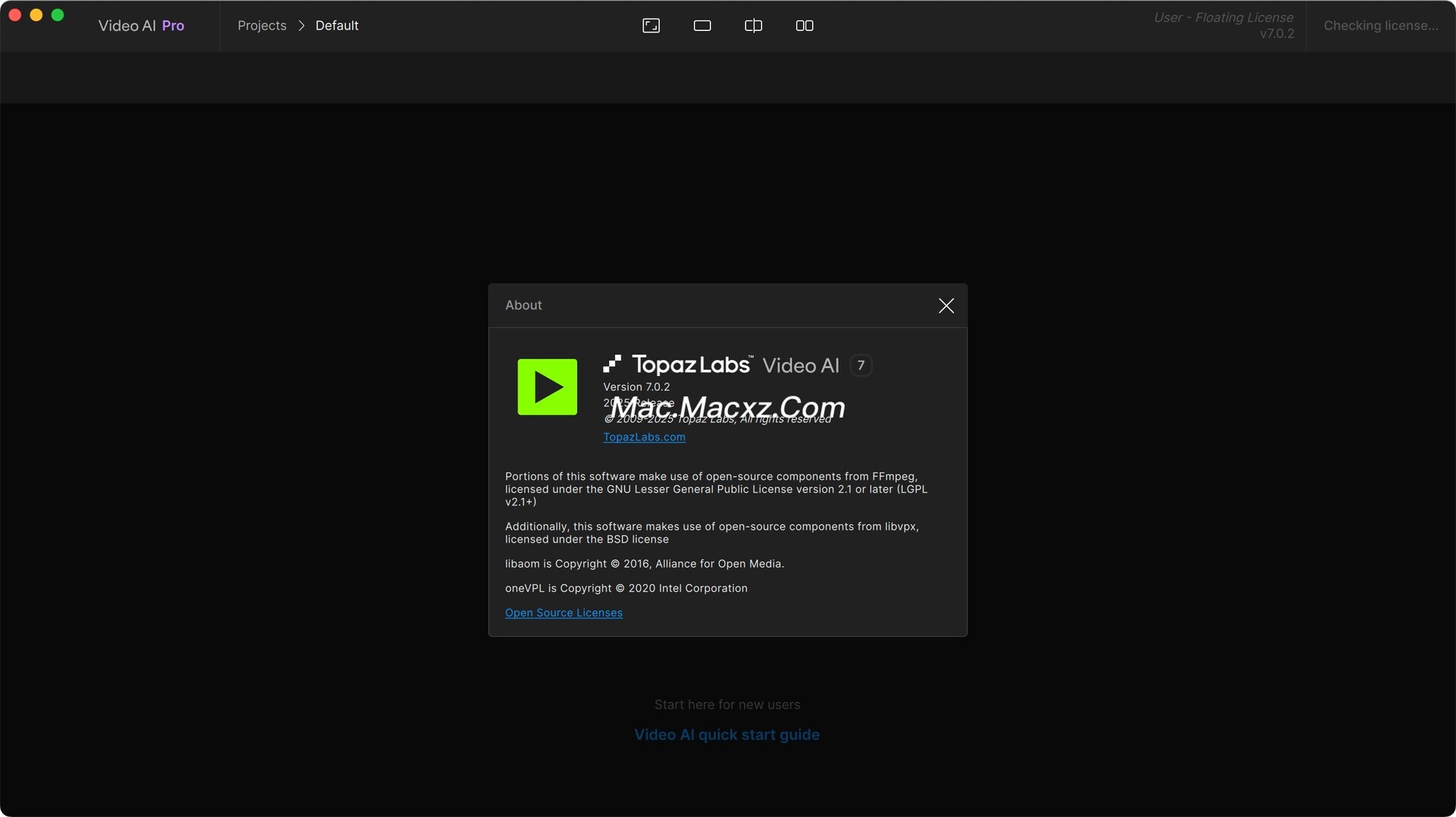Image resolution: width=1456 pixels, height=817 pixels.
Task: Close the About dialog
Action: tap(946, 305)
